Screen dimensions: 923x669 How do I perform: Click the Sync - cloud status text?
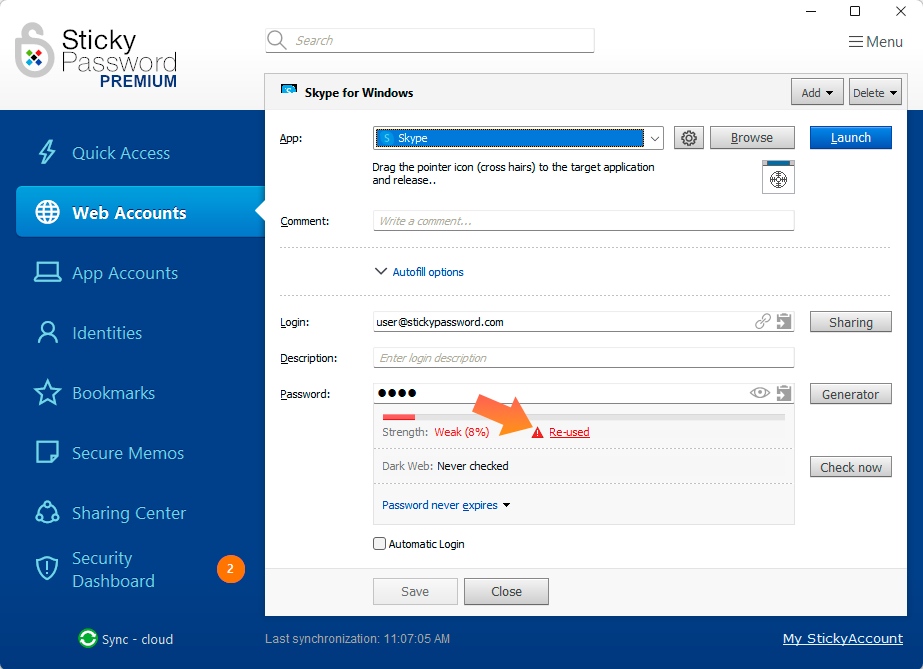(x=137, y=639)
